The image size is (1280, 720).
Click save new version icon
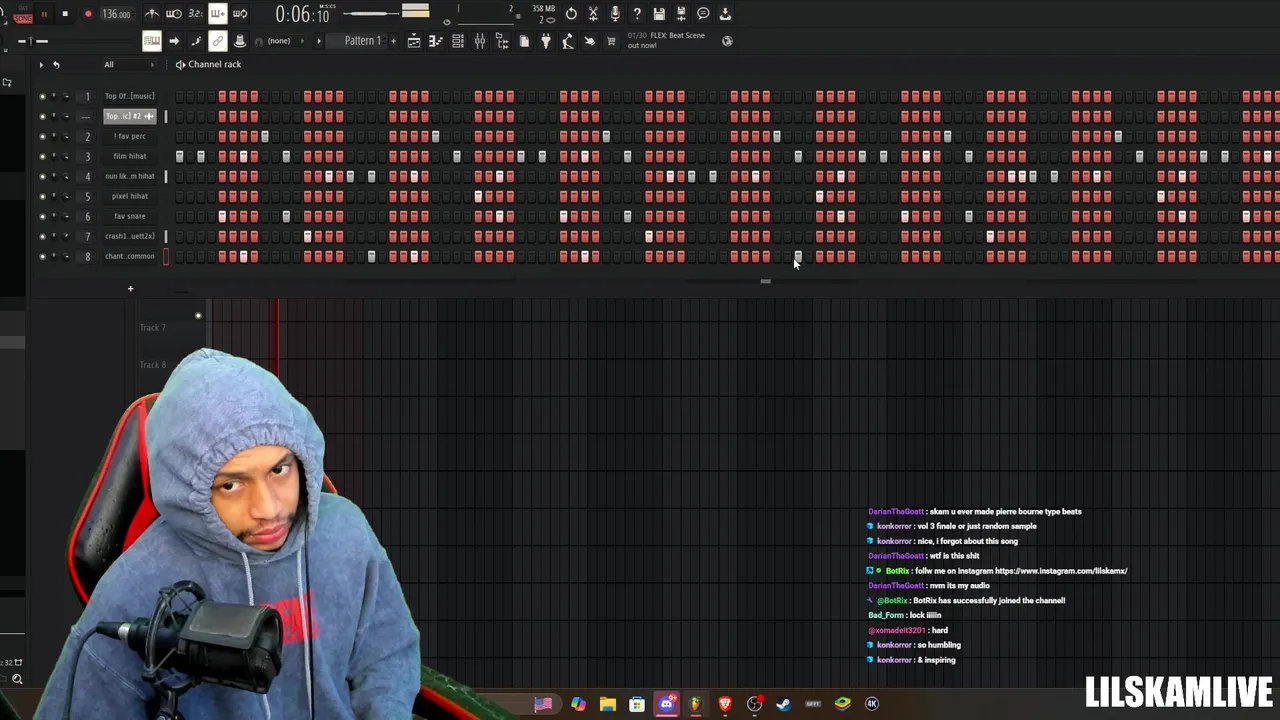[681, 14]
